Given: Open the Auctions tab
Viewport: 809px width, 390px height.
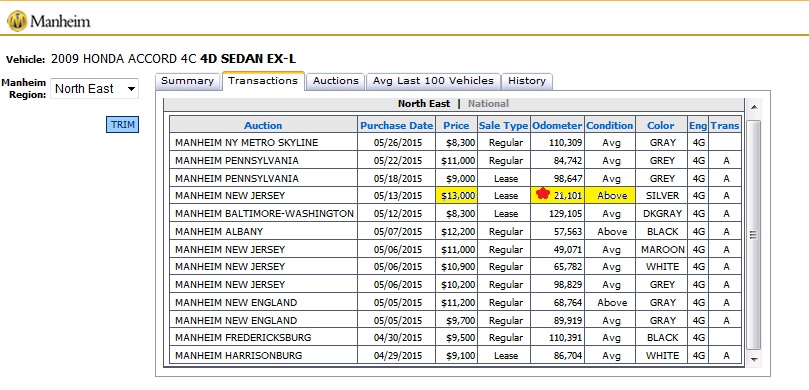Looking at the screenshot, I should 335,81.
